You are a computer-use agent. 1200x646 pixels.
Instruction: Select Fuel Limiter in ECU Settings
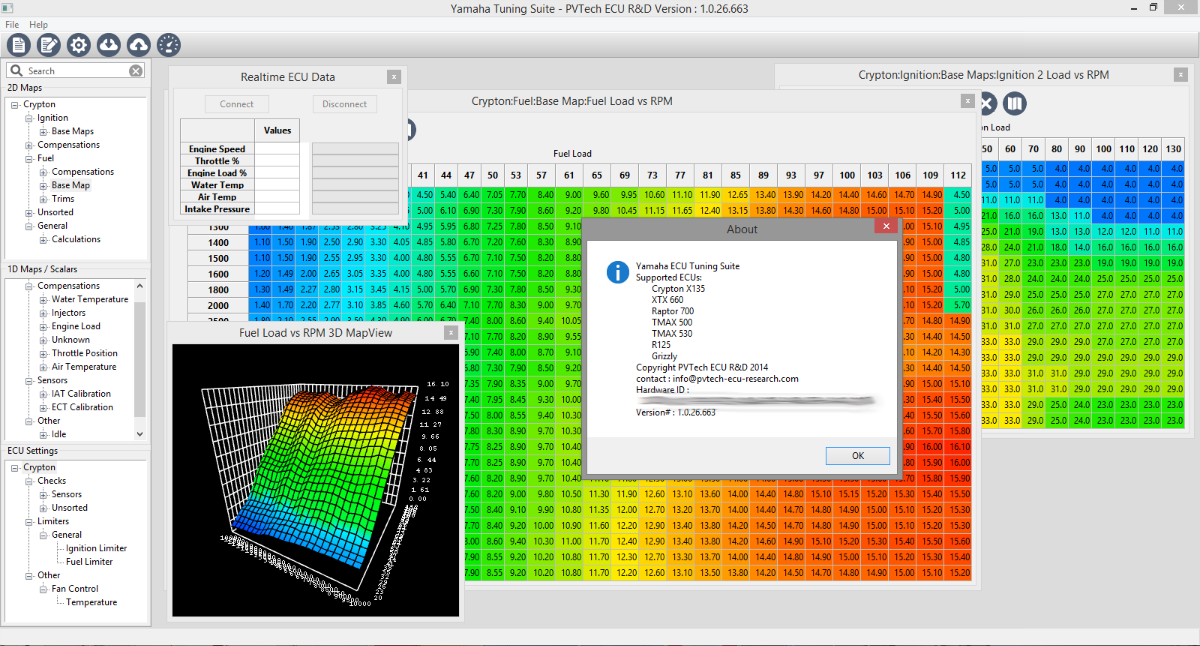90,562
